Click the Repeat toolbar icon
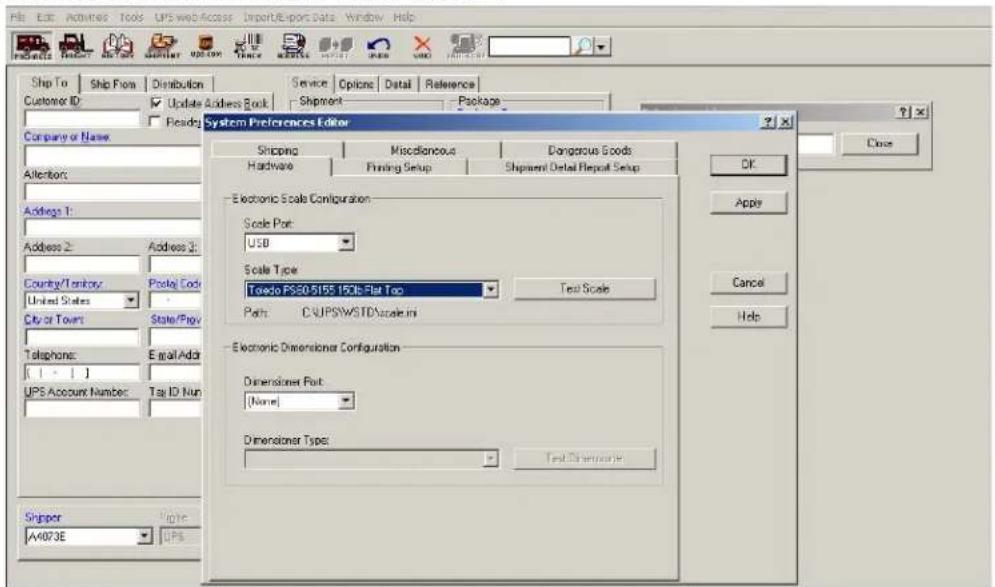 click(x=335, y=46)
